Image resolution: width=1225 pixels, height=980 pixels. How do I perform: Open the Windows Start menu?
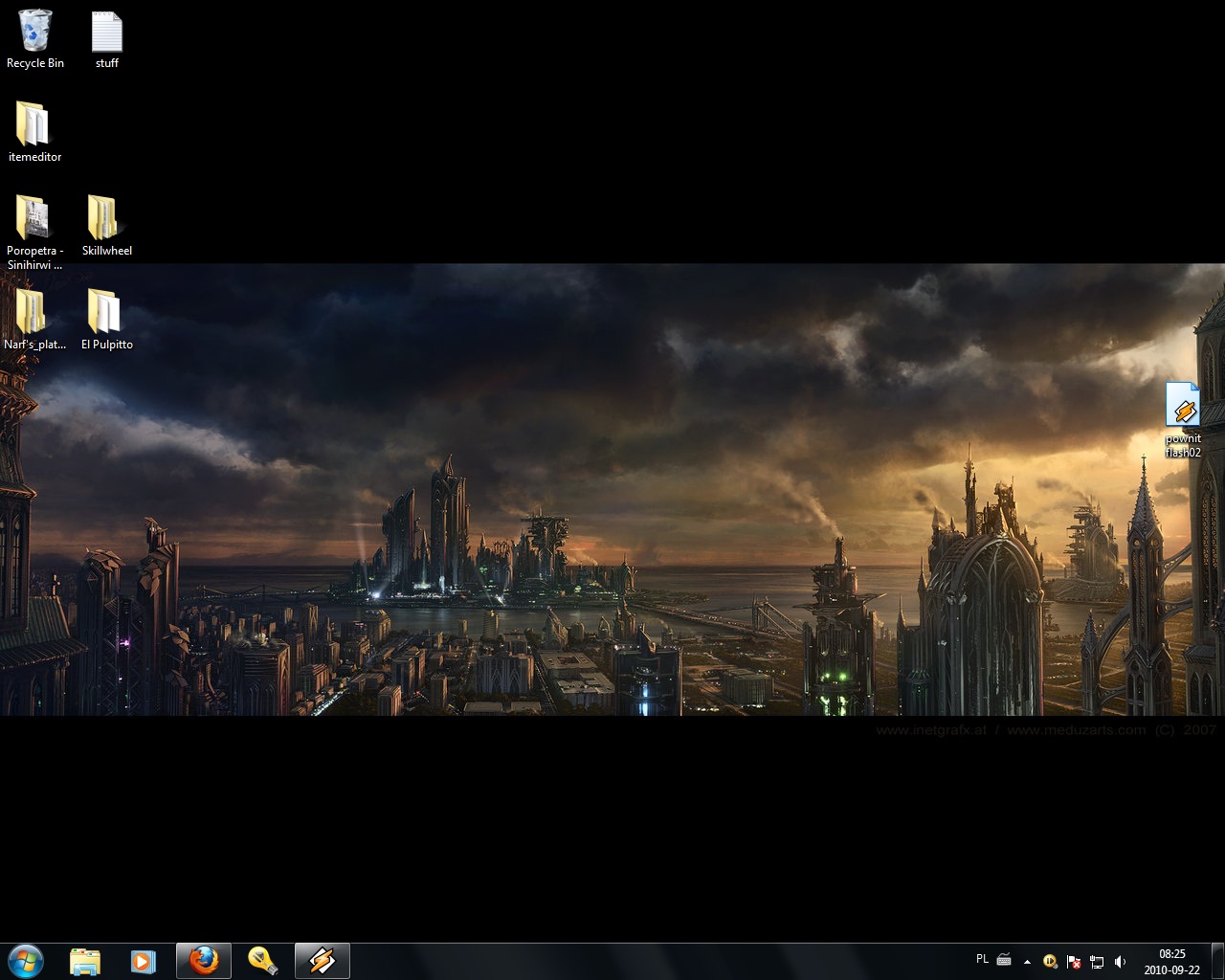click(26, 961)
